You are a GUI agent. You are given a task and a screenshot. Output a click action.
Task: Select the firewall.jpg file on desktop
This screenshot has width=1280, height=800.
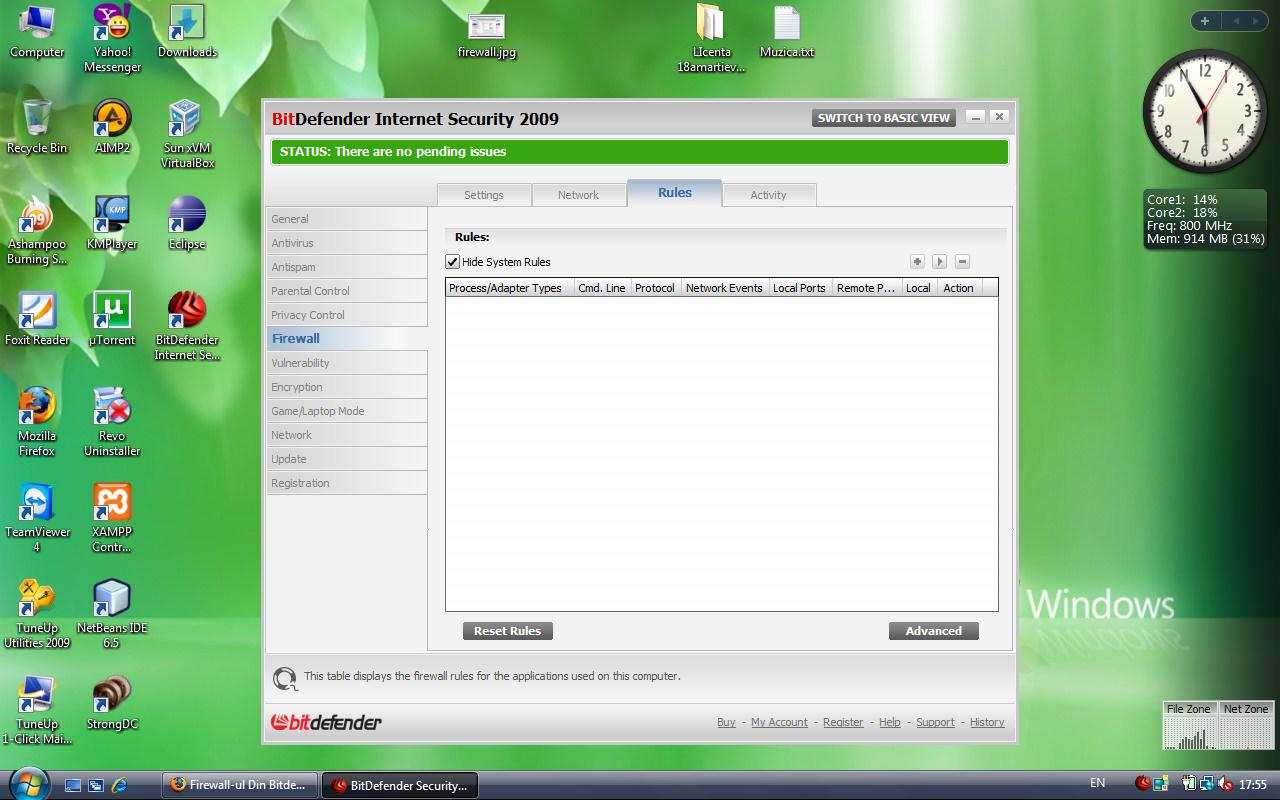click(487, 36)
